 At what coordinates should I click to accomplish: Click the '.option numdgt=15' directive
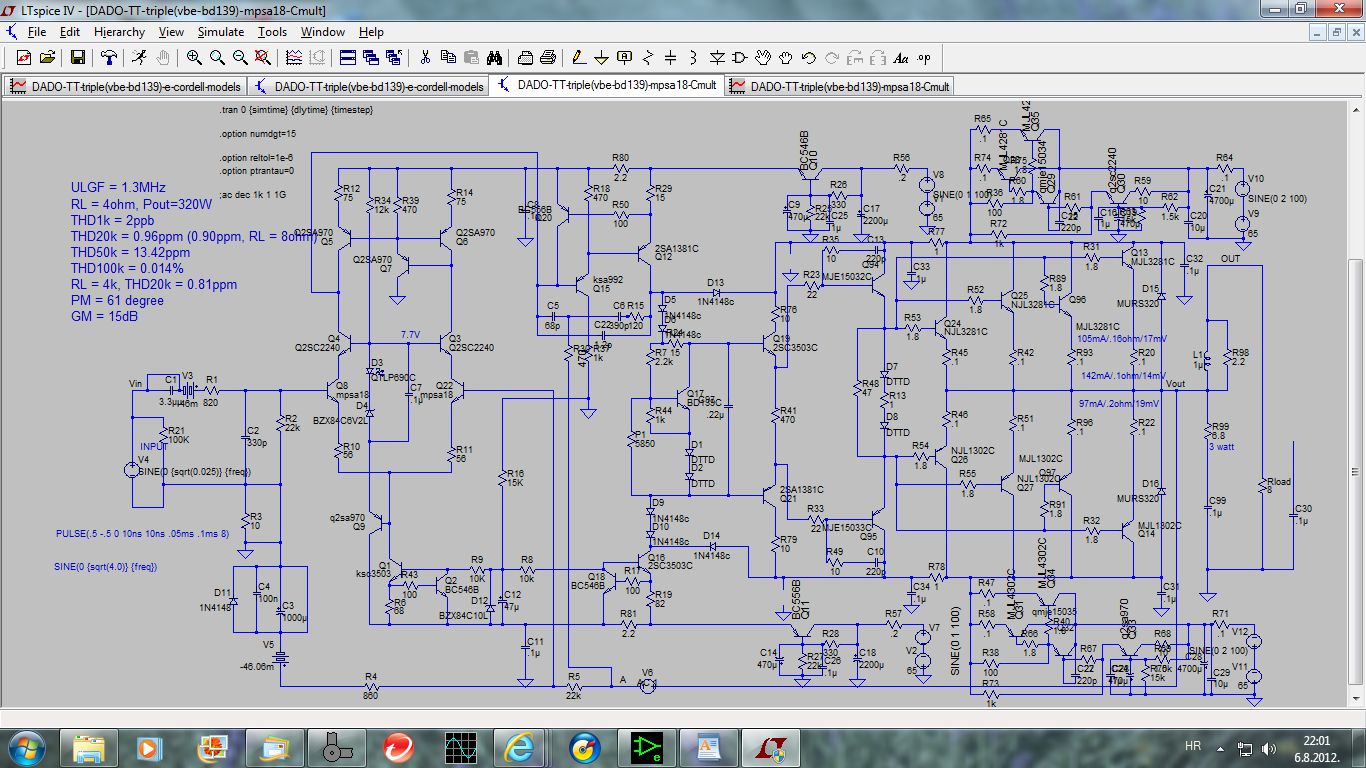tap(257, 133)
